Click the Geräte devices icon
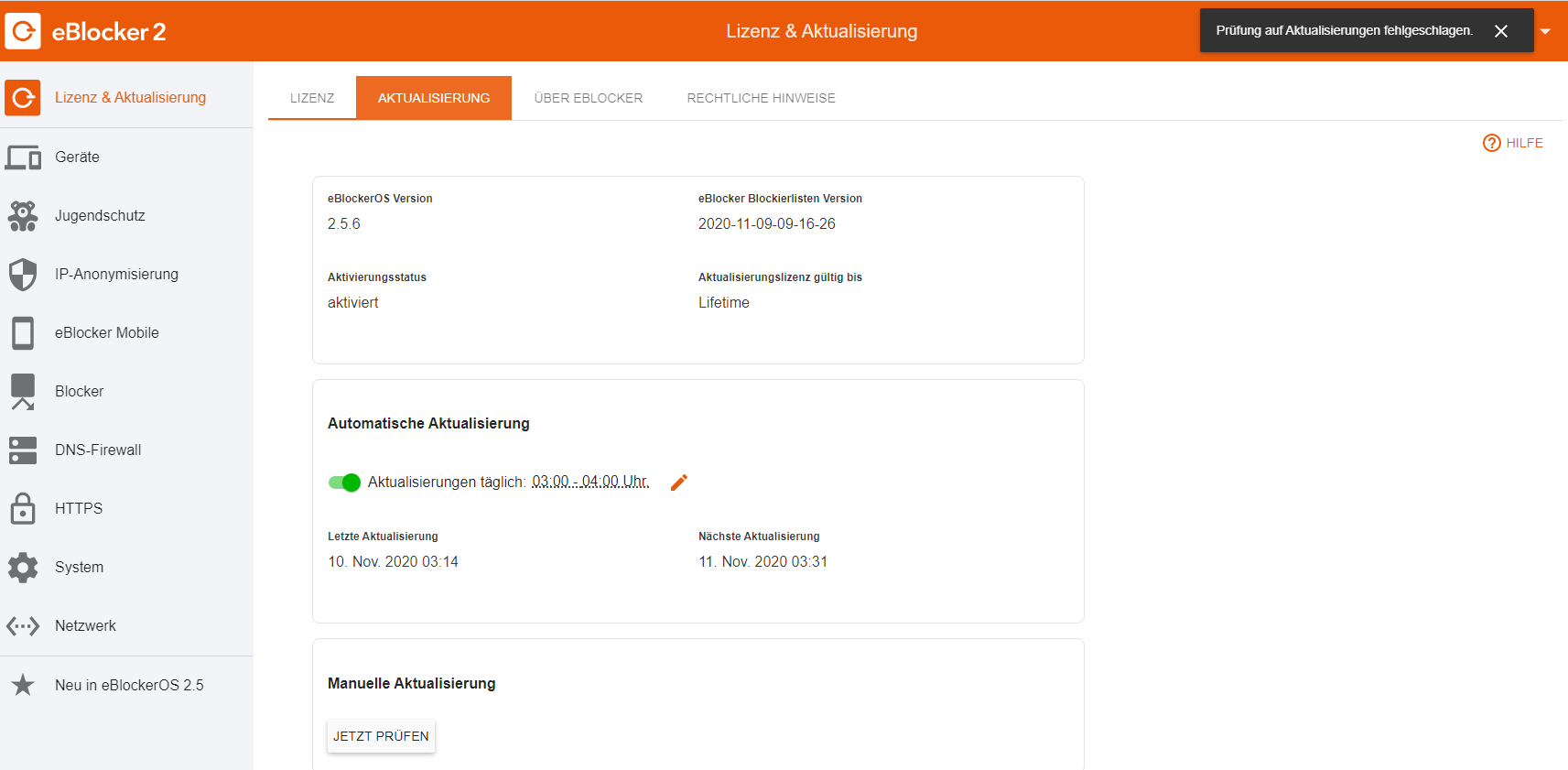 point(23,157)
